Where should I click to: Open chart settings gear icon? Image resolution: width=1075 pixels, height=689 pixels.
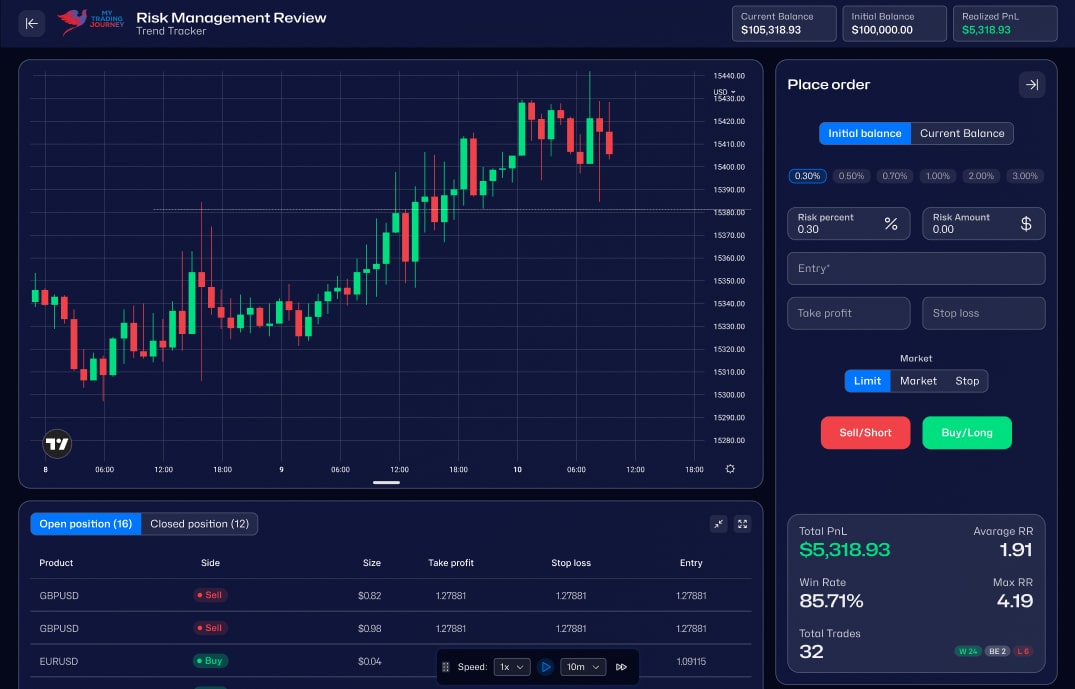(x=730, y=469)
